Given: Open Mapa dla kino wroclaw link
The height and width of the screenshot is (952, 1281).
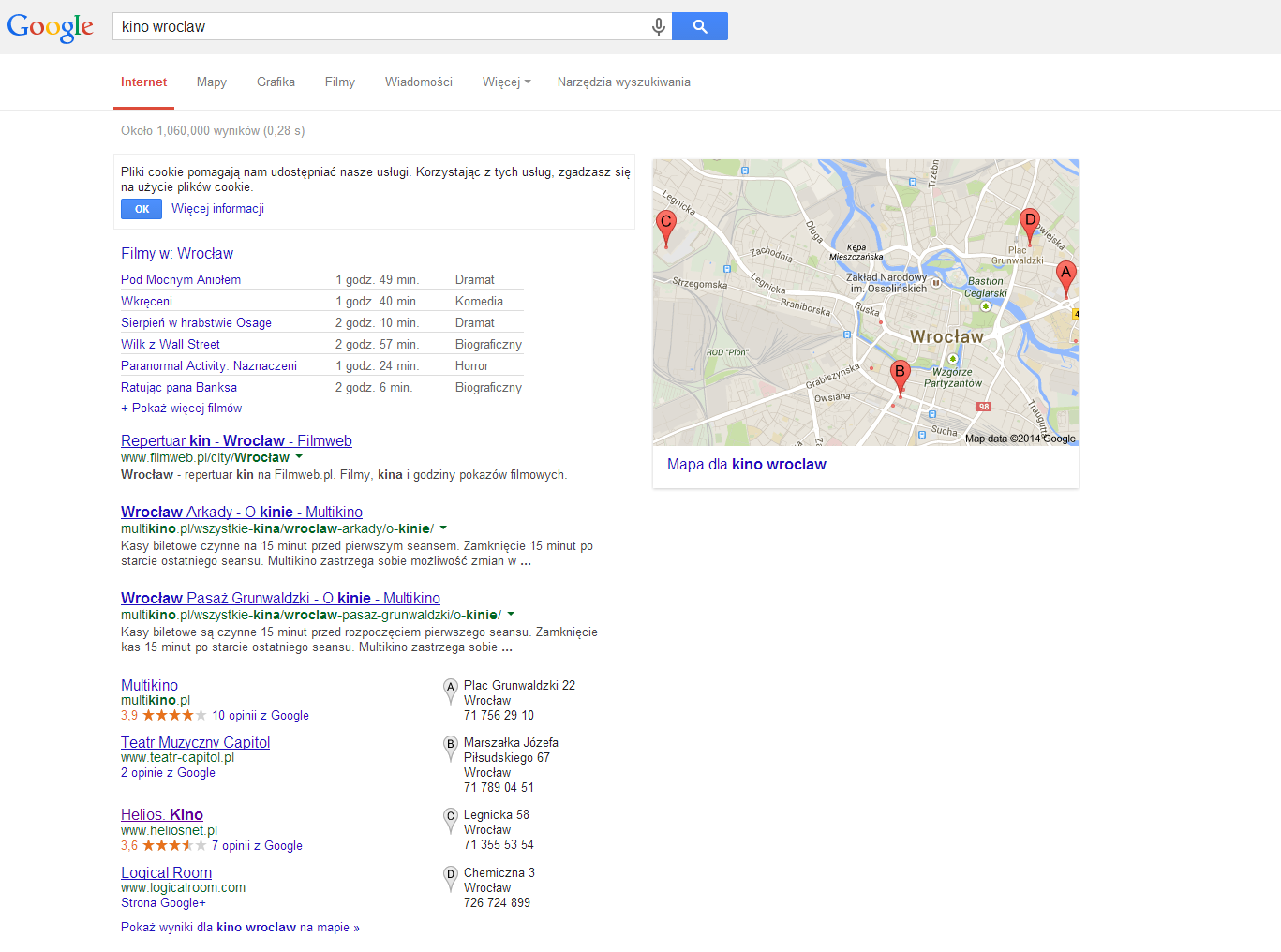Looking at the screenshot, I should (x=747, y=465).
